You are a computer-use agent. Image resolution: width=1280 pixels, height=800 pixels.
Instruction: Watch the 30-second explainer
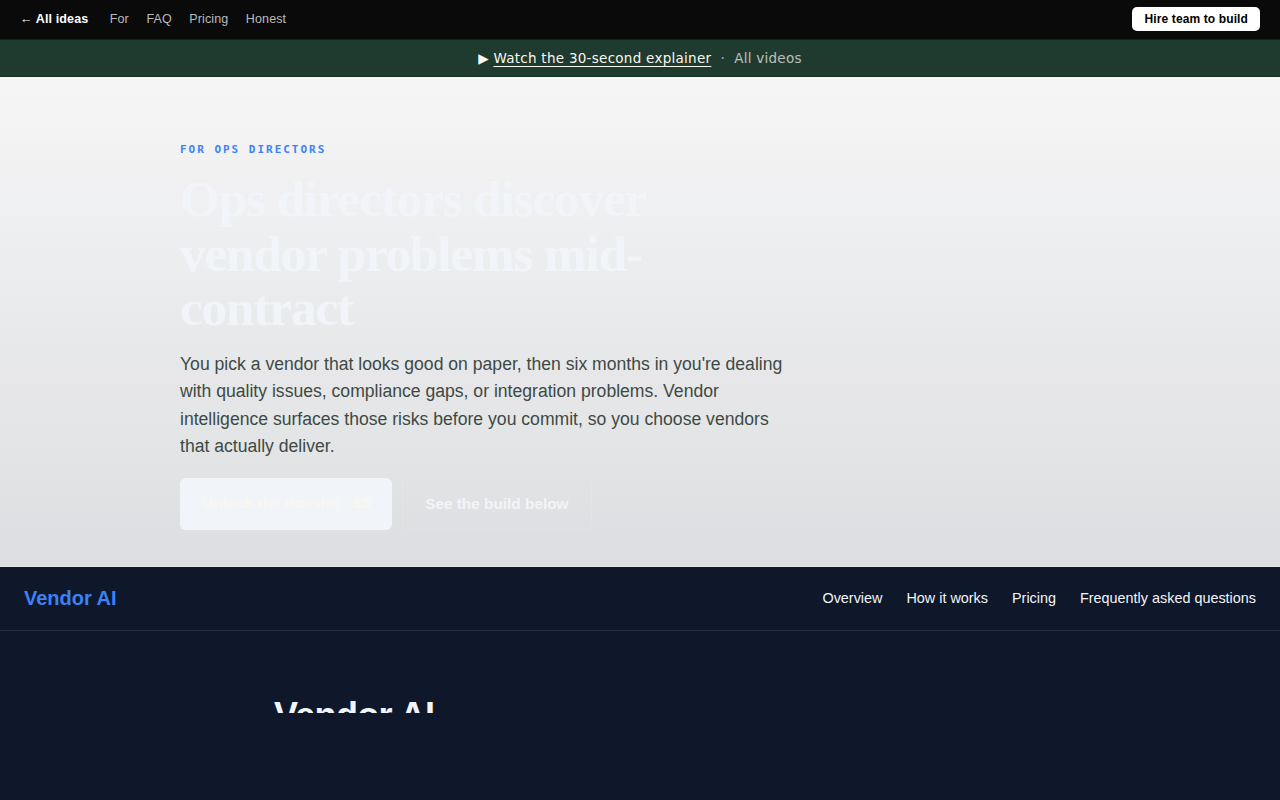tap(602, 58)
